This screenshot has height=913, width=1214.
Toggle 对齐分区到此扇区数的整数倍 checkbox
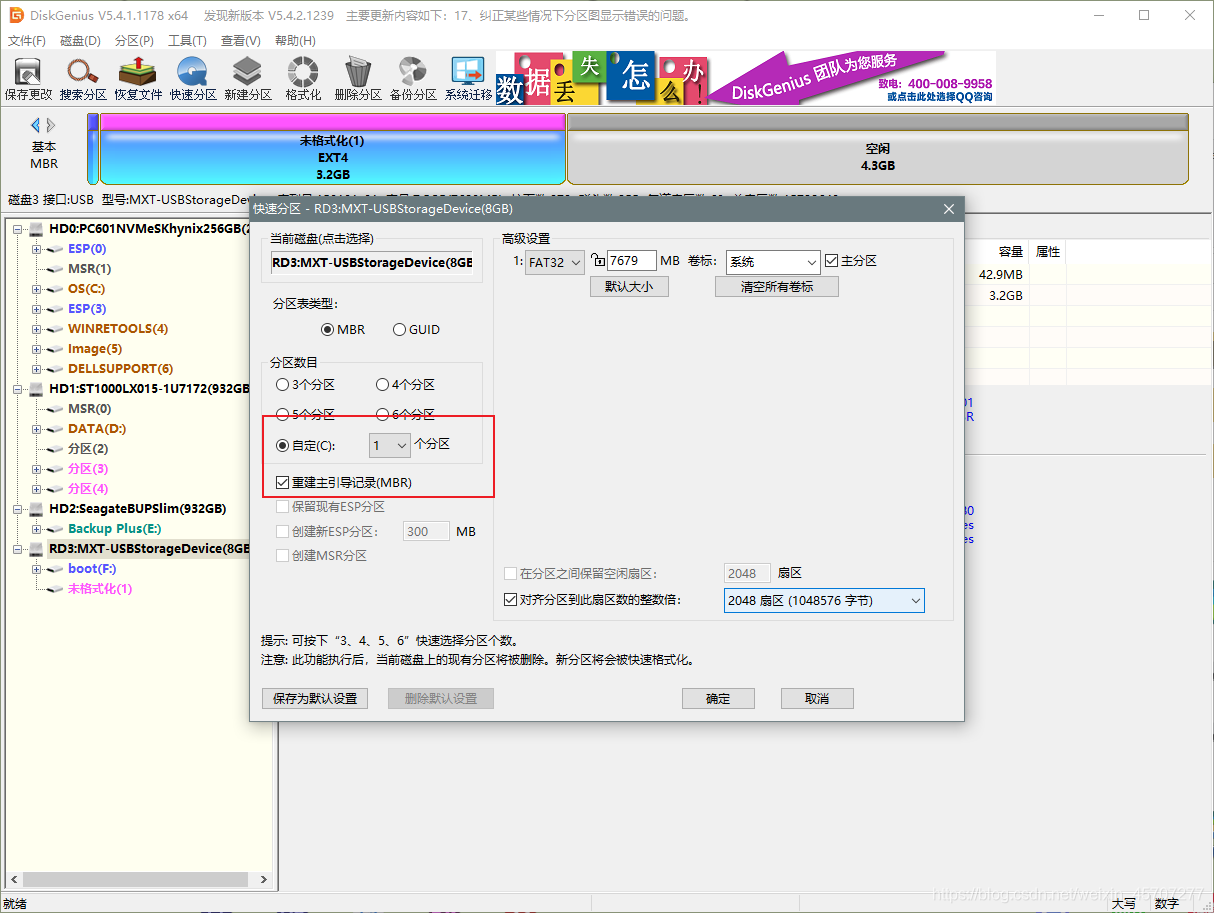(x=512, y=601)
